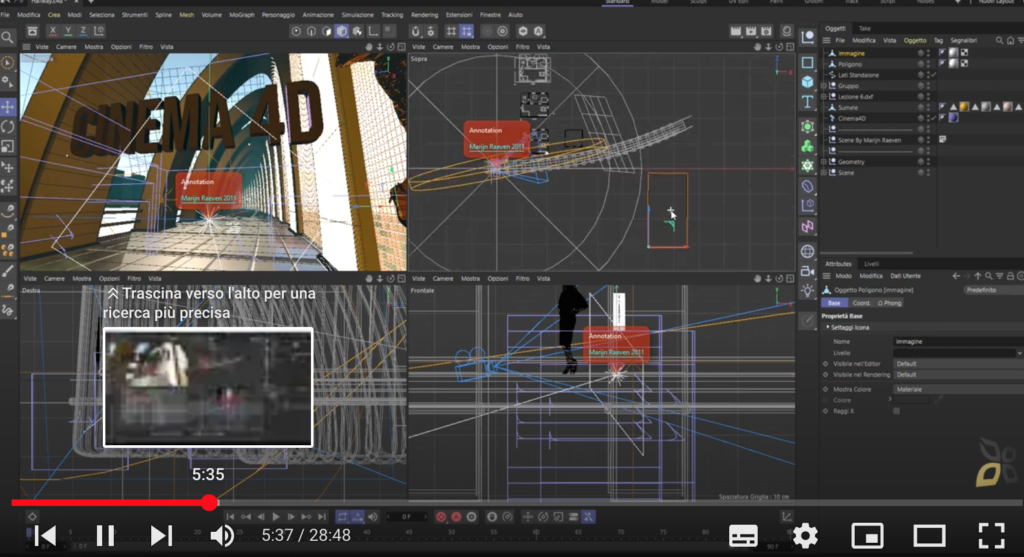Open Edit Render Settings icon
The image size is (1024, 557).
point(767,31)
